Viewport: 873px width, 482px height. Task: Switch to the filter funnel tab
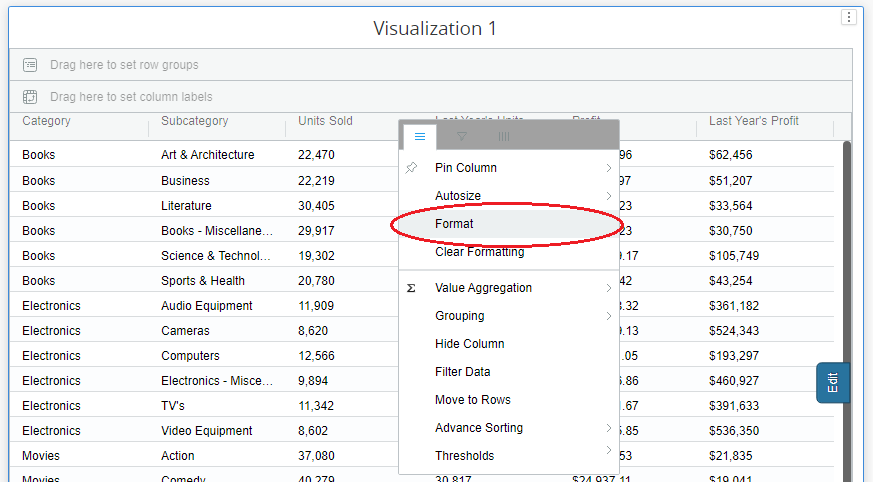click(x=462, y=136)
